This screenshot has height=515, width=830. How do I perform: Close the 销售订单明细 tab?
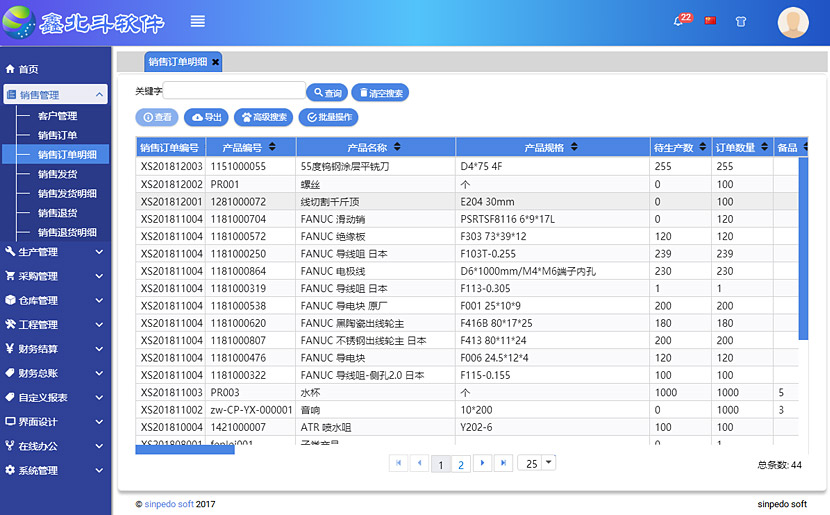coord(215,62)
